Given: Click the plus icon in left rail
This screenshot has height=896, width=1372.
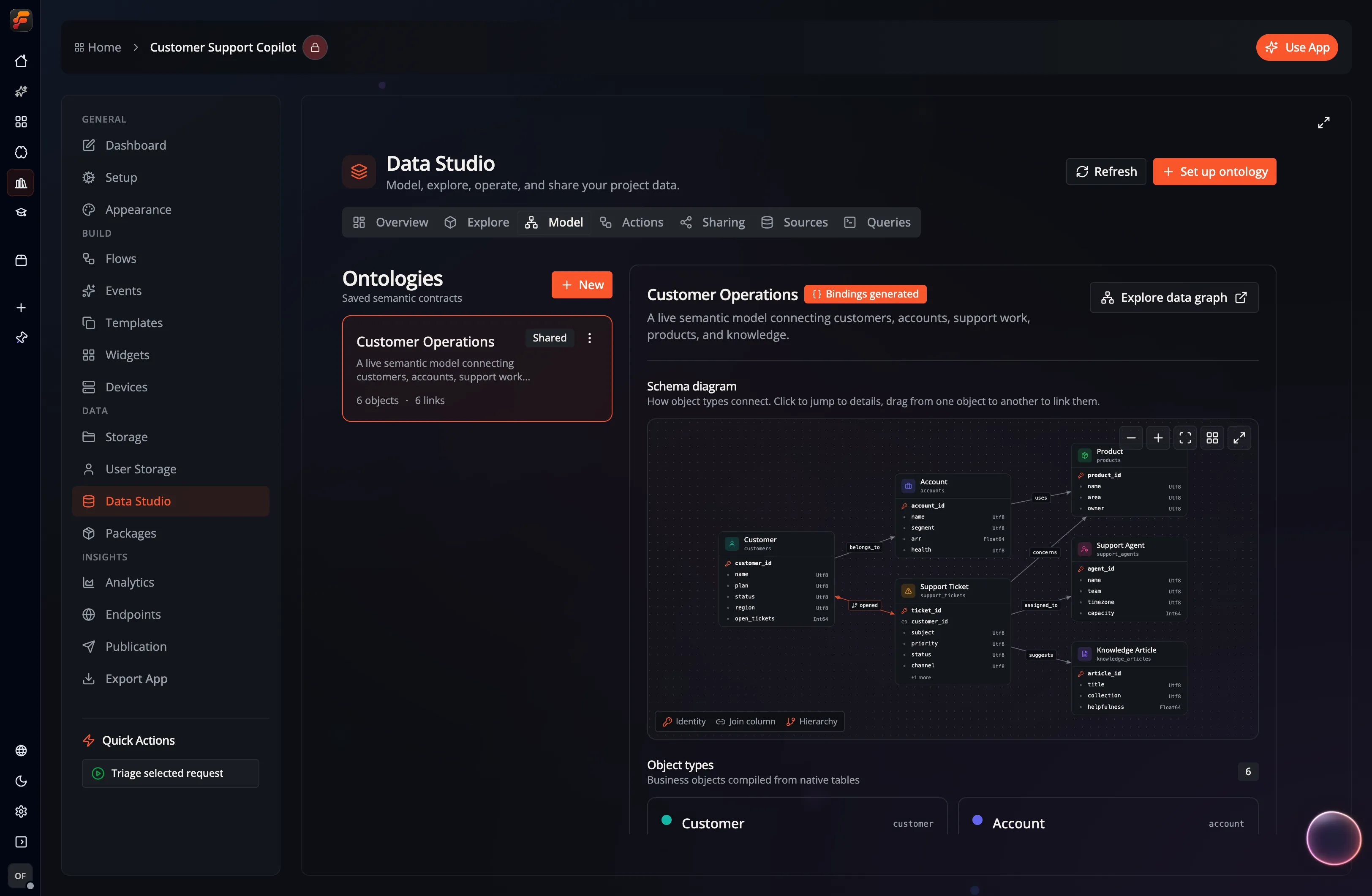Looking at the screenshot, I should tap(21, 308).
